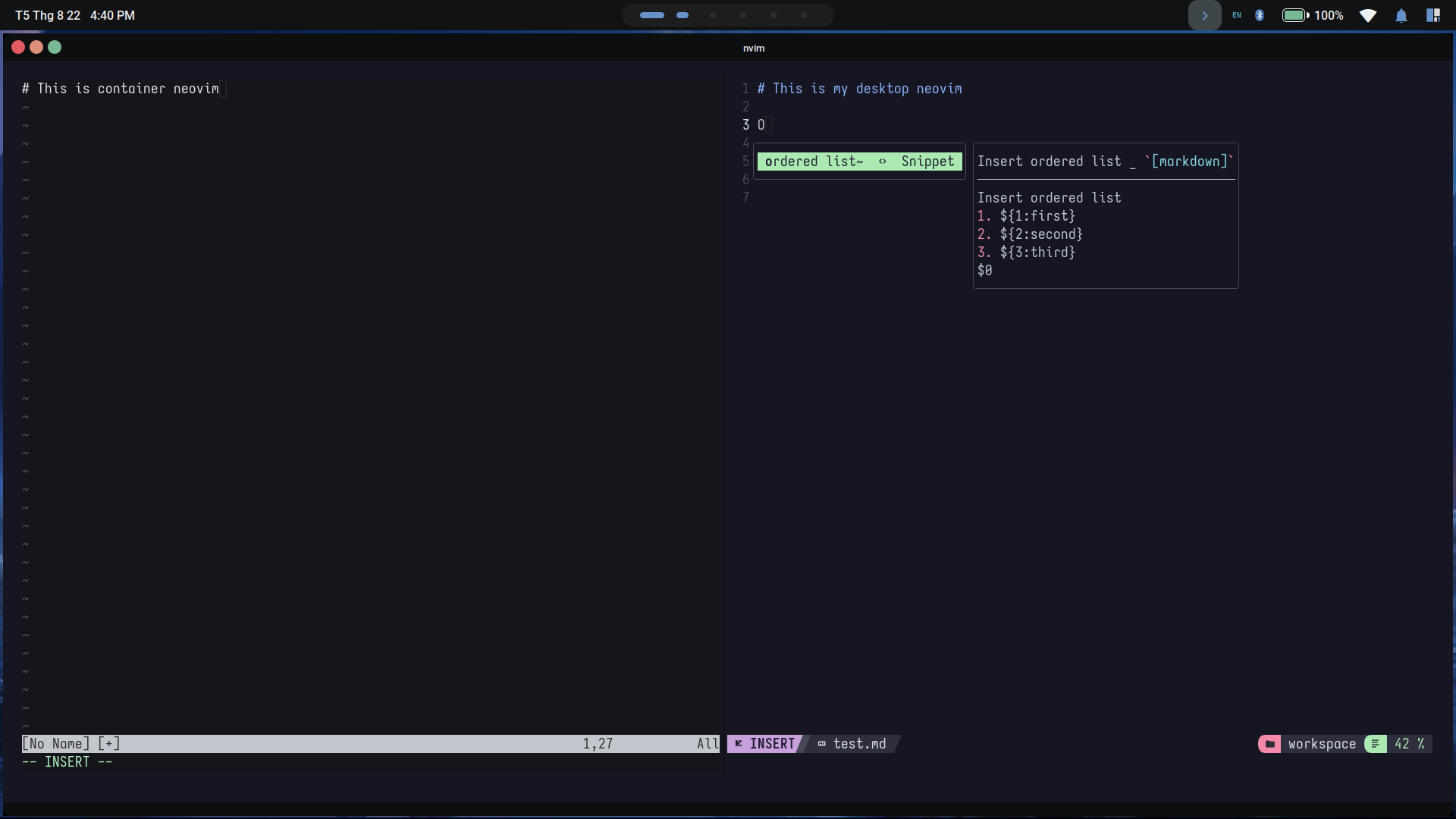Click the '[No Name] [+]' buffer label
The height and width of the screenshot is (819, 1456).
[71, 744]
